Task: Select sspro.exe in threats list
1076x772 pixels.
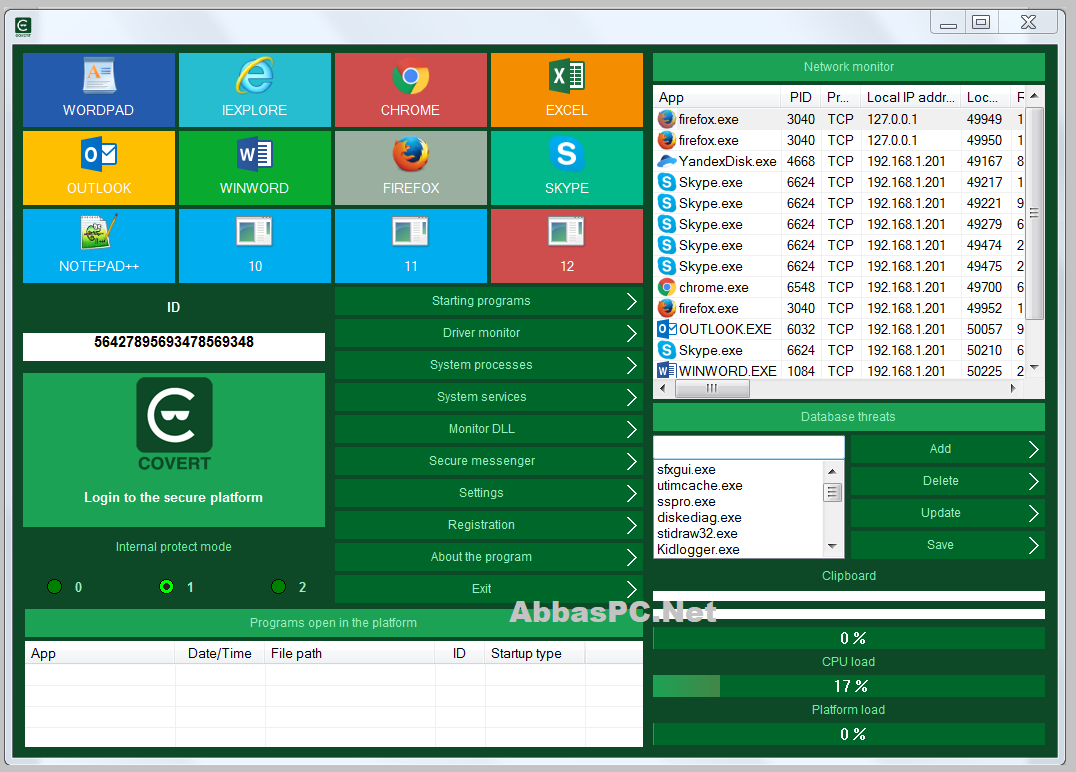Action: (x=686, y=502)
